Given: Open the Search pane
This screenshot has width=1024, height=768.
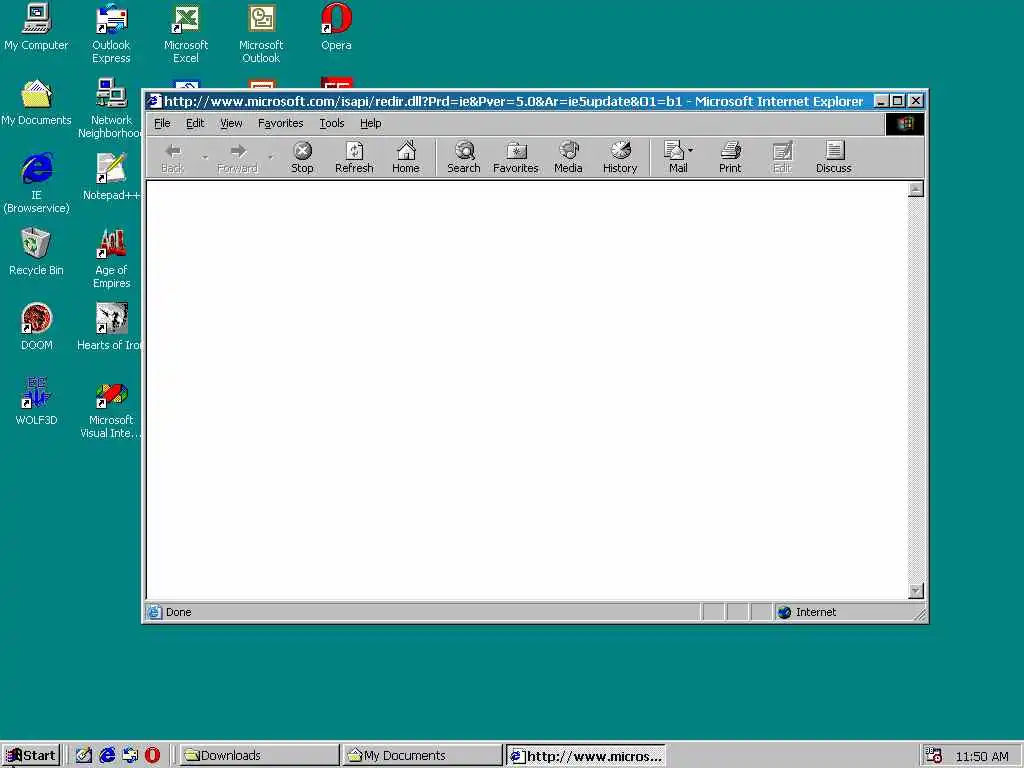Looking at the screenshot, I should click(x=464, y=158).
